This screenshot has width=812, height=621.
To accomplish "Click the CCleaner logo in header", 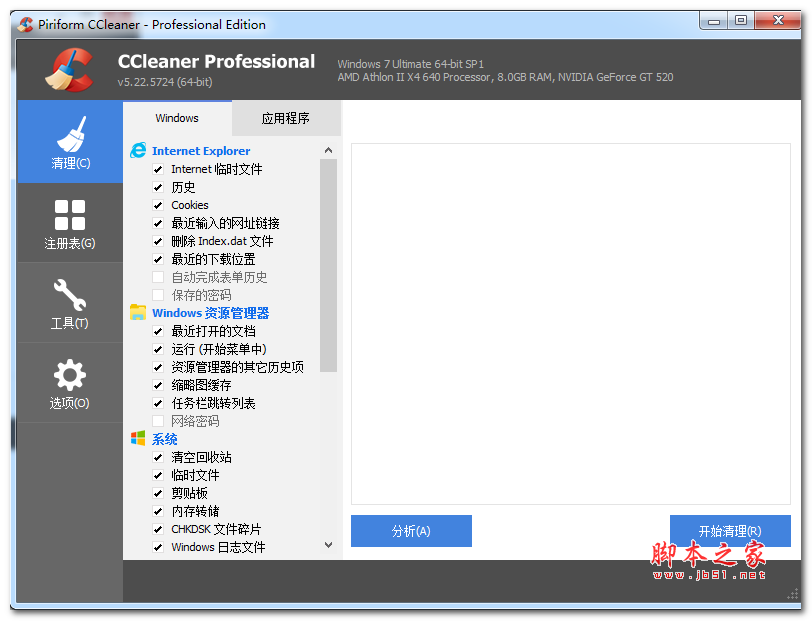I will click(x=70, y=69).
